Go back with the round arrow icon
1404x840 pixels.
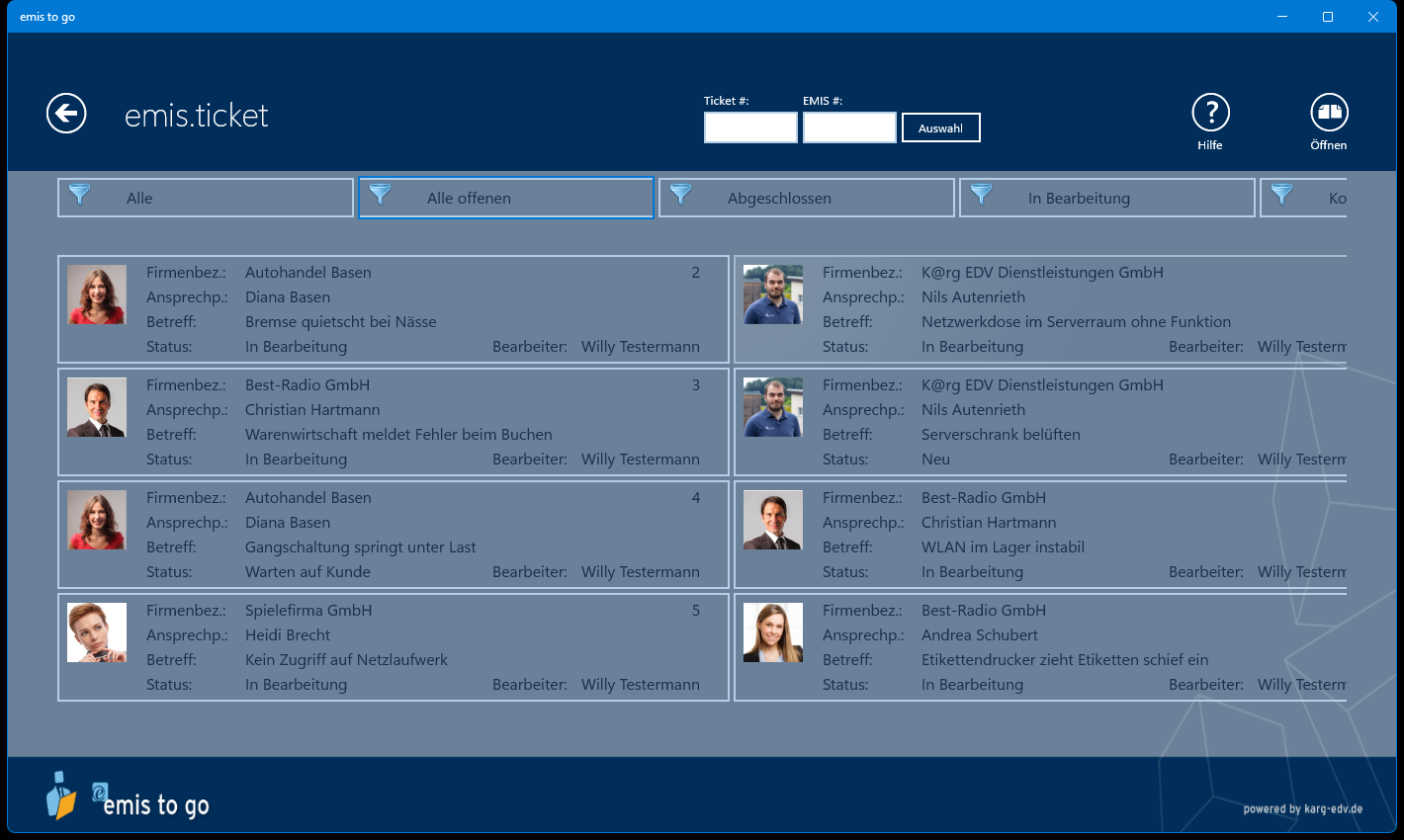click(x=66, y=114)
